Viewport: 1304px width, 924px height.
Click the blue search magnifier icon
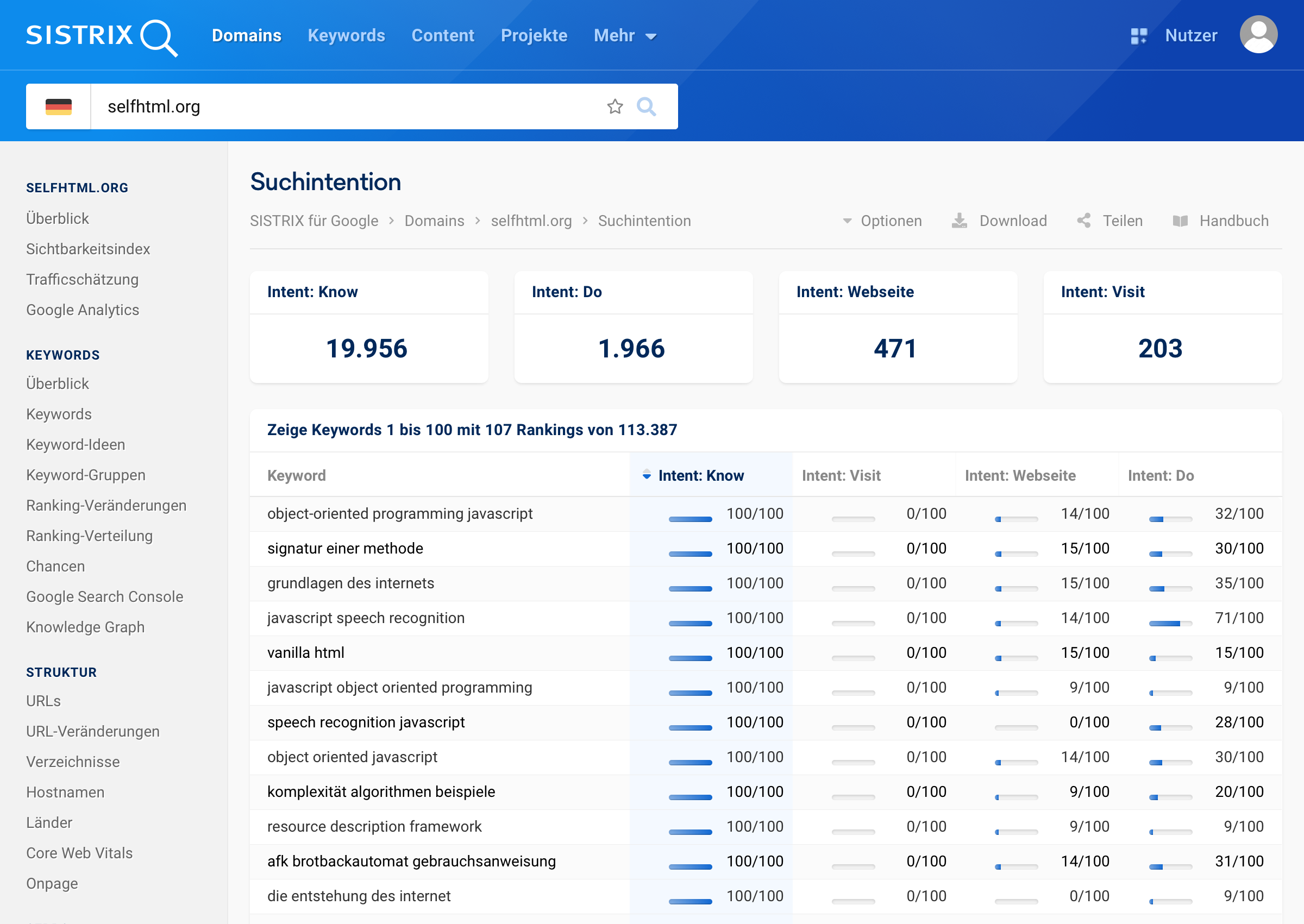[x=645, y=106]
